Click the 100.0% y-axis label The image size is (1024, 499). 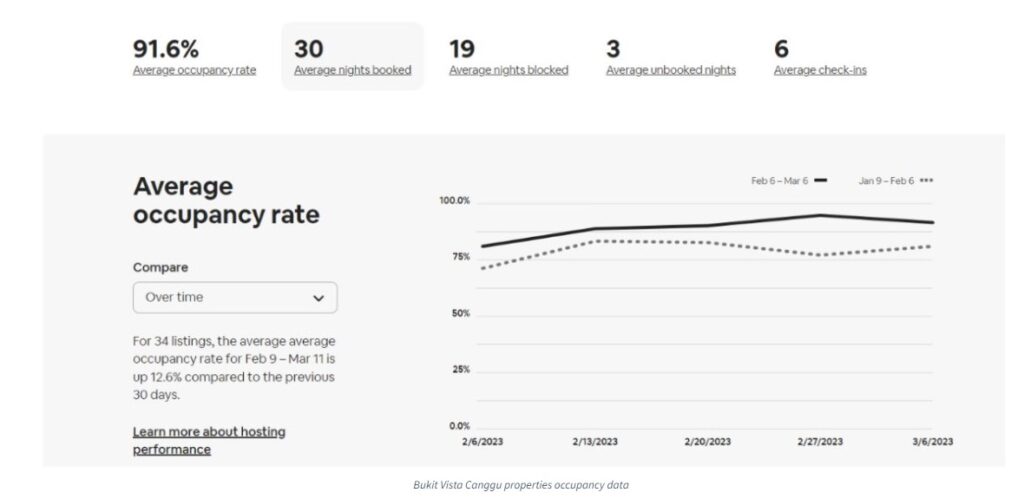coord(454,201)
